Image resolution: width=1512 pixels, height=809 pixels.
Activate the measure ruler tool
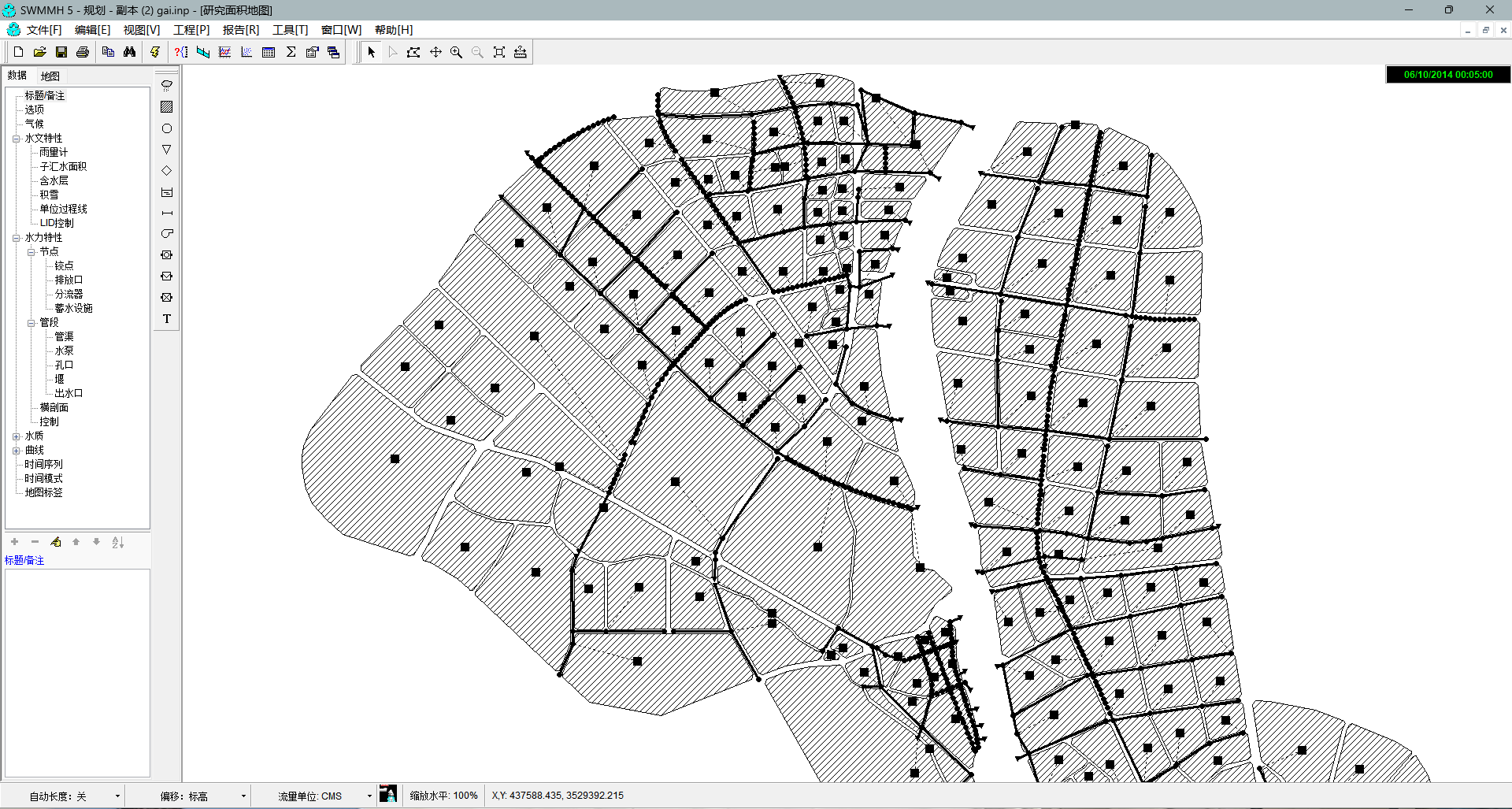point(521,52)
